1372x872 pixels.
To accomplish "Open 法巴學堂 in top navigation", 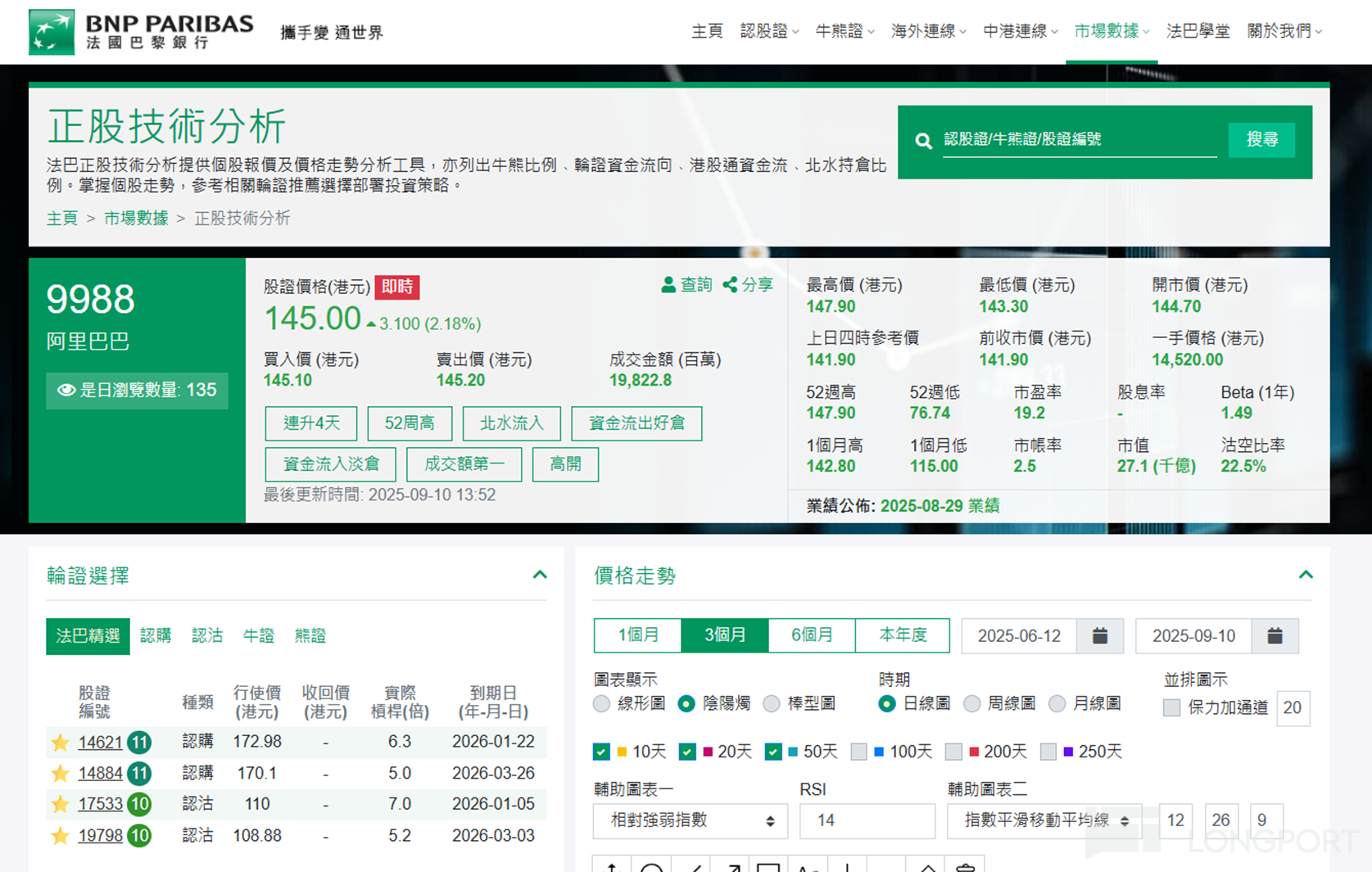I will [x=1198, y=31].
